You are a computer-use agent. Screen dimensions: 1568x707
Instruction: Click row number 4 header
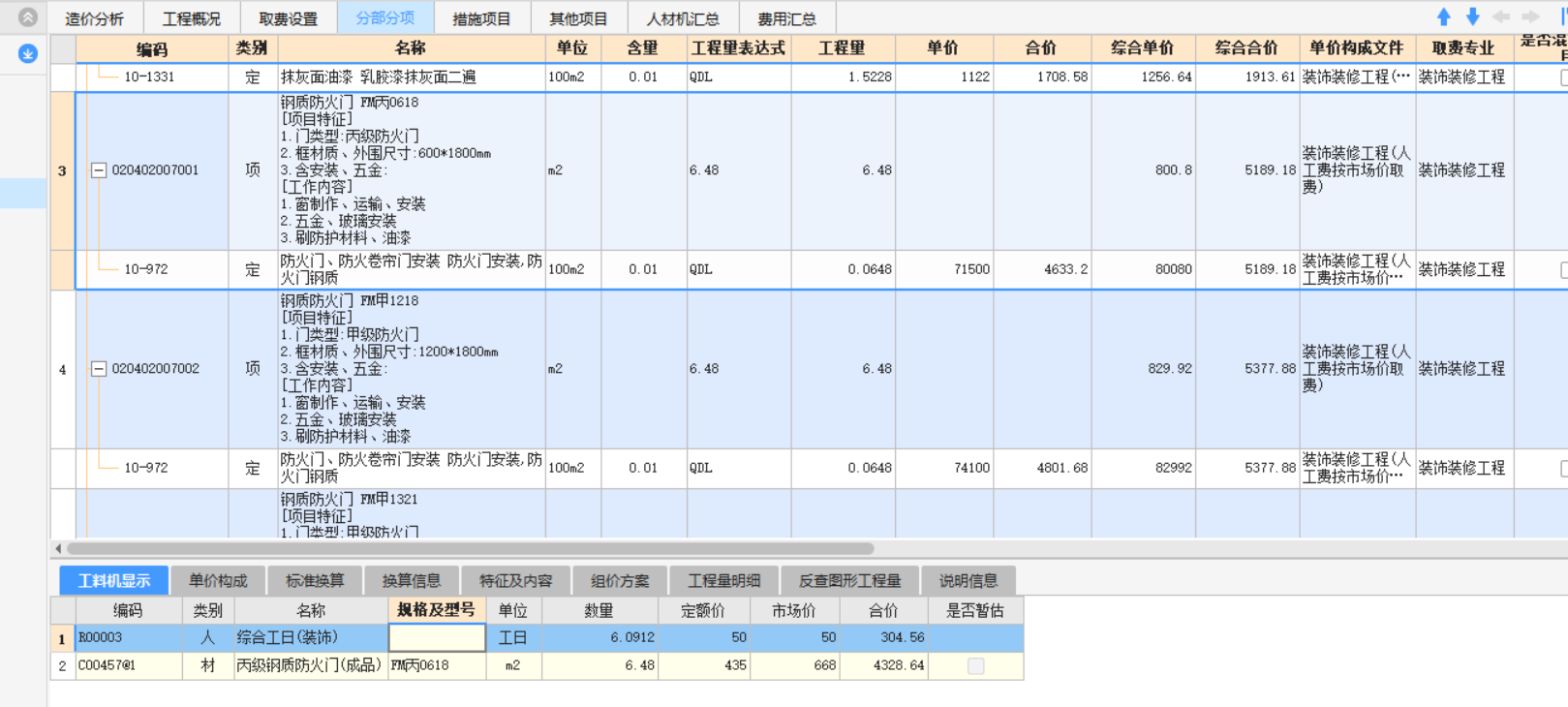[x=62, y=370]
